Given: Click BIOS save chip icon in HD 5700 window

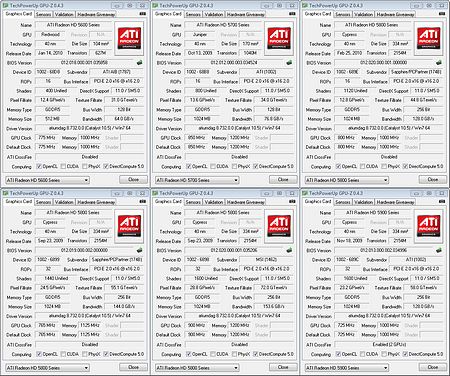Looking at the screenshot, I should coord(289,63).
